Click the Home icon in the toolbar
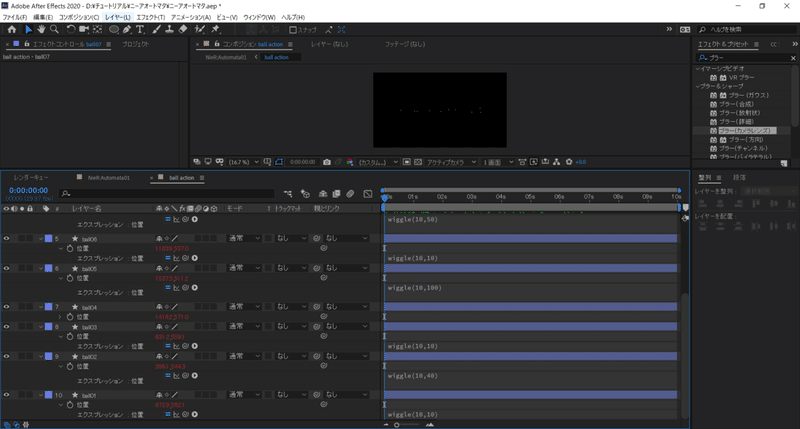Image resolution: width=800 pixels, height=429 pixels. click(12, 30)
